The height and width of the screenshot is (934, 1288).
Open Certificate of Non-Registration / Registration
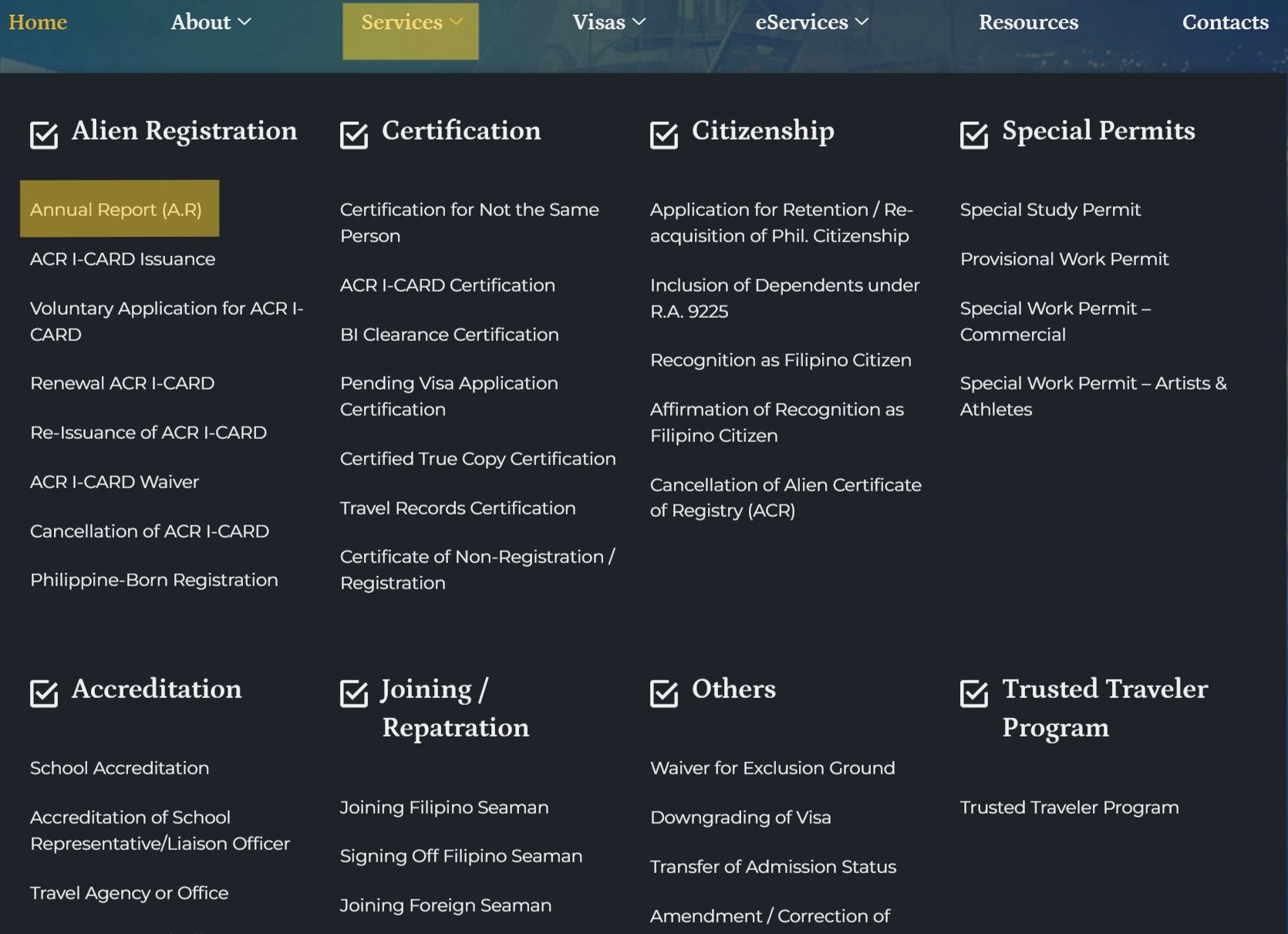click(x=478, y=570)
